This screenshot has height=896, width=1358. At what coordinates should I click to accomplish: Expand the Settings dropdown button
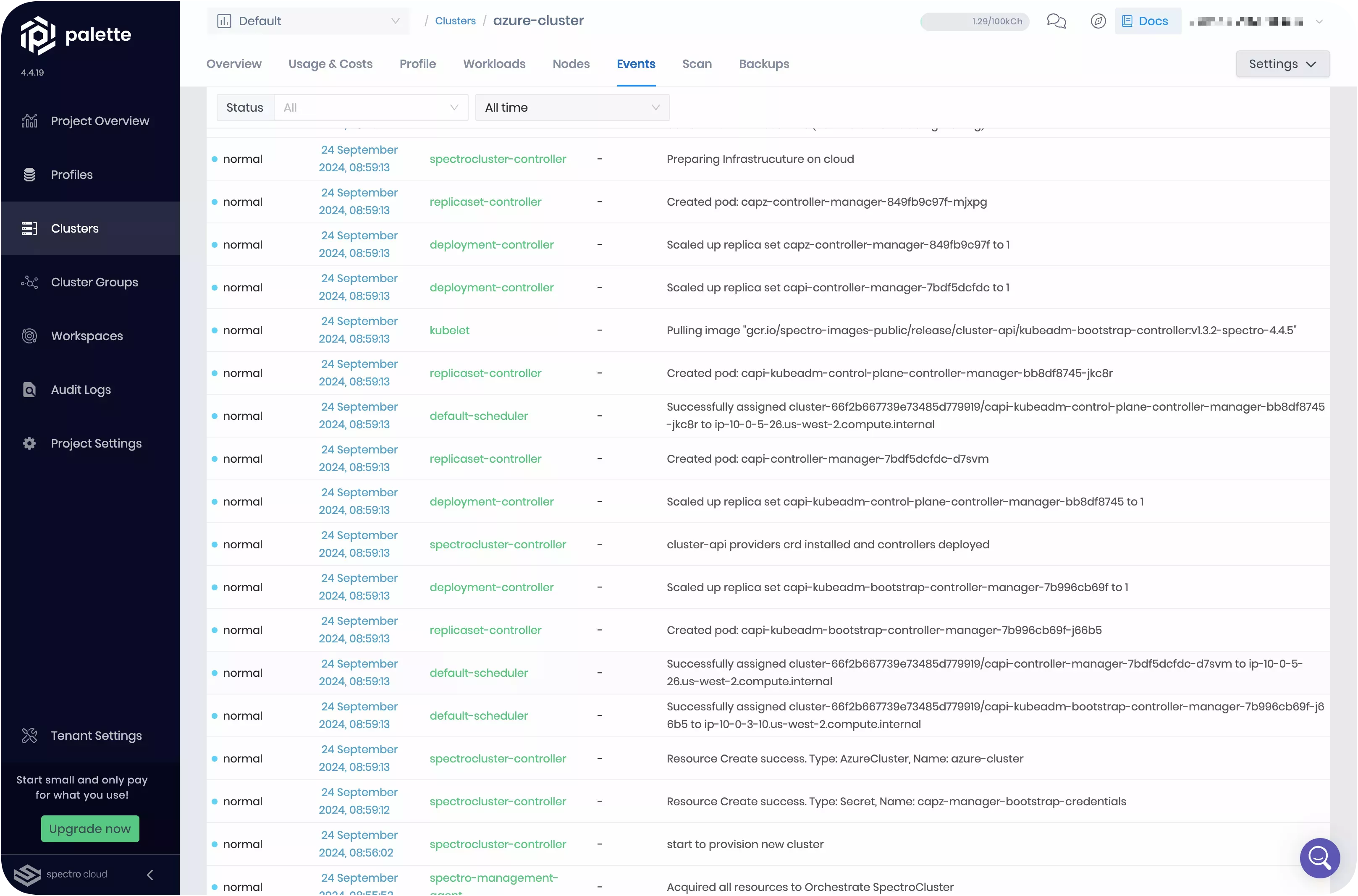[1282, 64]
